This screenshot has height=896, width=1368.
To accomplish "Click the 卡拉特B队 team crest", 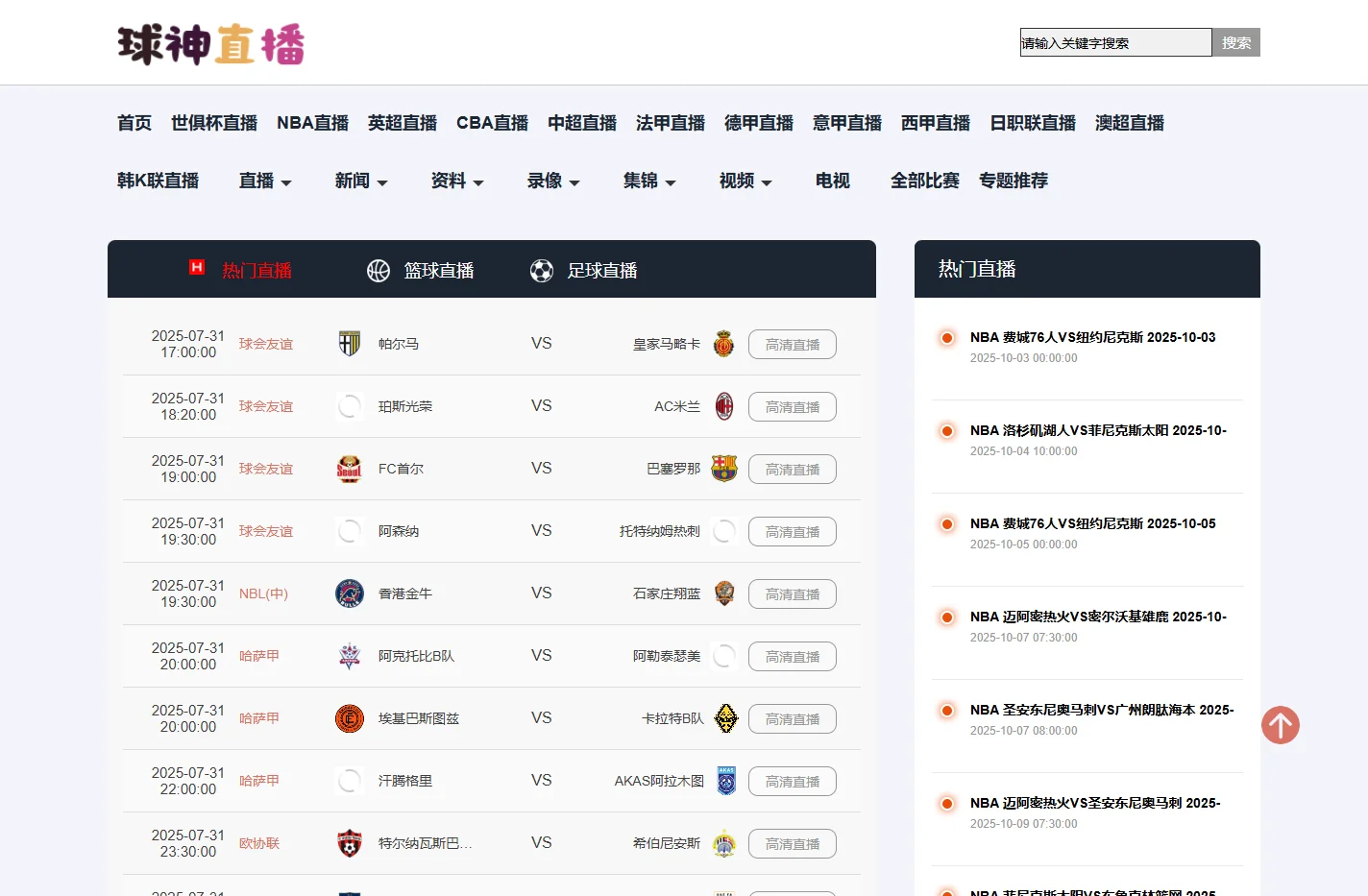I will (x=726, y=718).
